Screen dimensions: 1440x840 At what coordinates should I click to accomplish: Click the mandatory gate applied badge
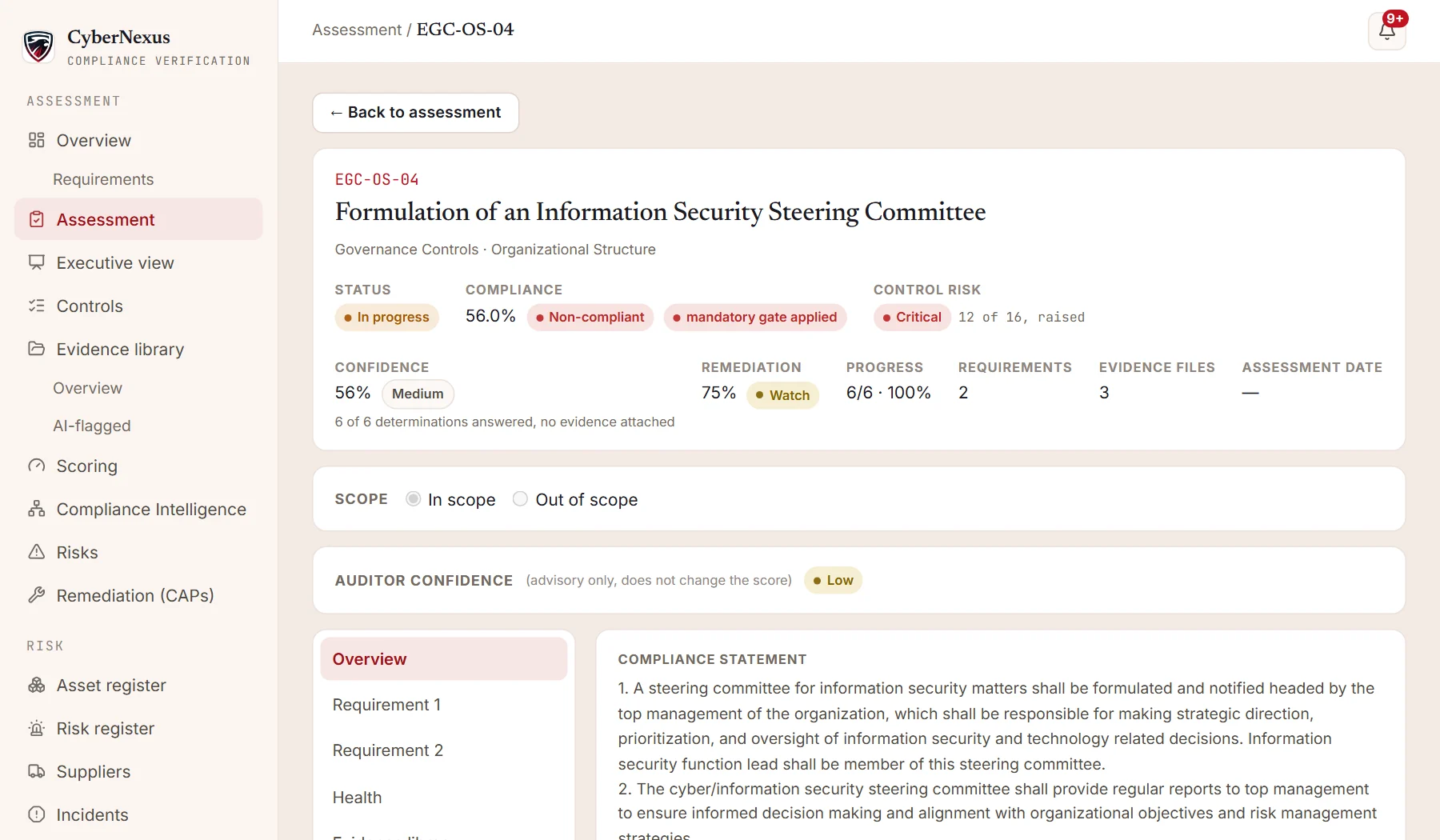coord(755,318)
